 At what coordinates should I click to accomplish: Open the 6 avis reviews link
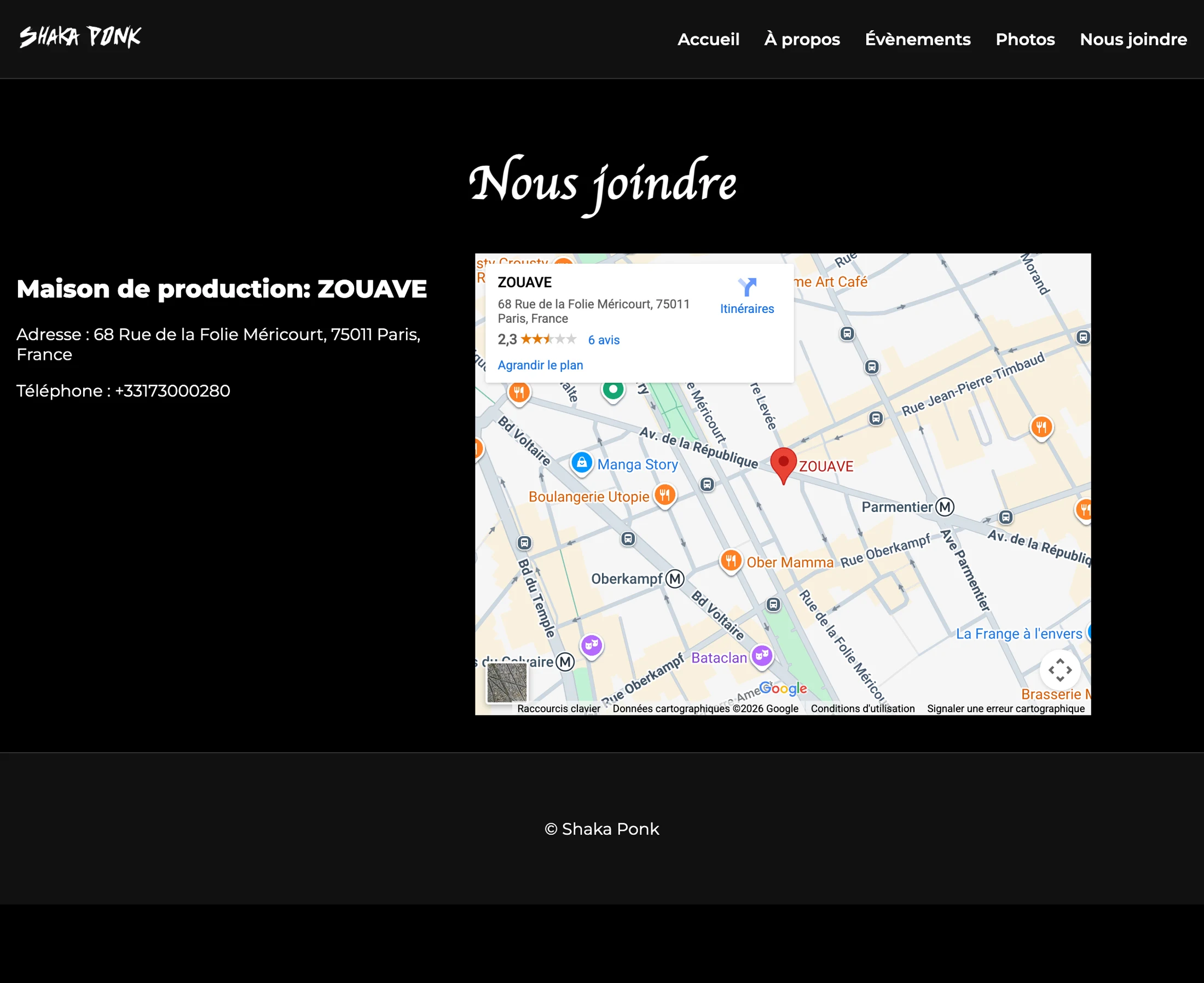point(604,340)
